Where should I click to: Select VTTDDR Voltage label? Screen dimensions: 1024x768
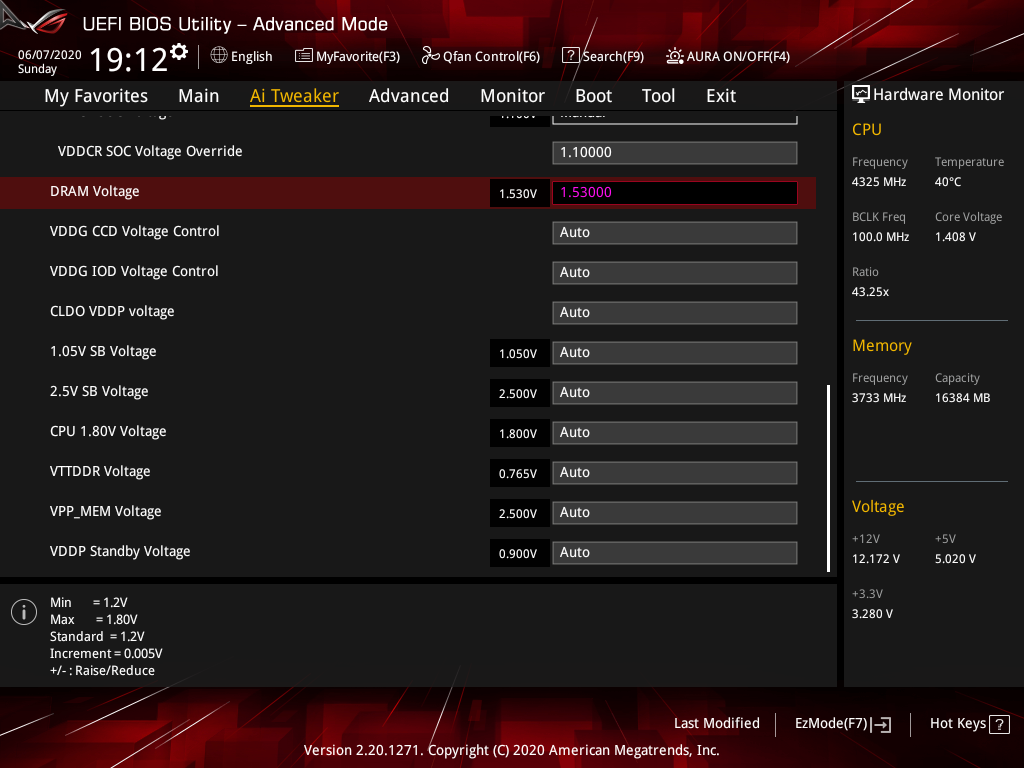click(x=100, y=471)
